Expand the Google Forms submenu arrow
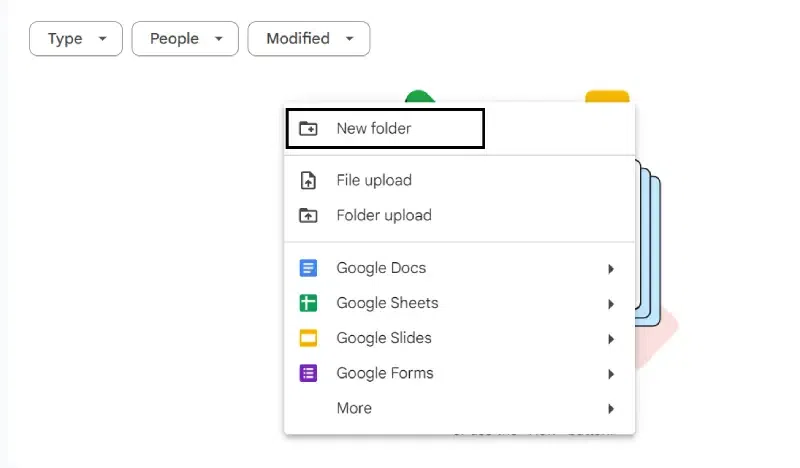The image size is (800, 468). click(x=610, y=374)
